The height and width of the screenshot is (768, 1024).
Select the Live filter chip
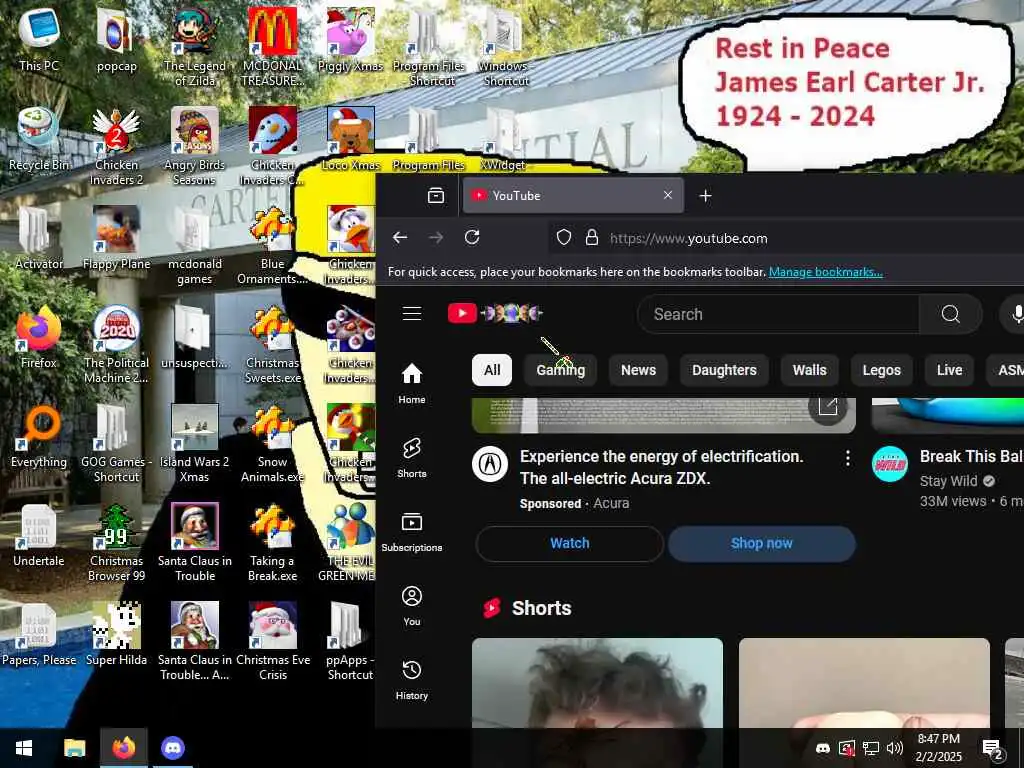pyautogui.click(x=949, y=370)
